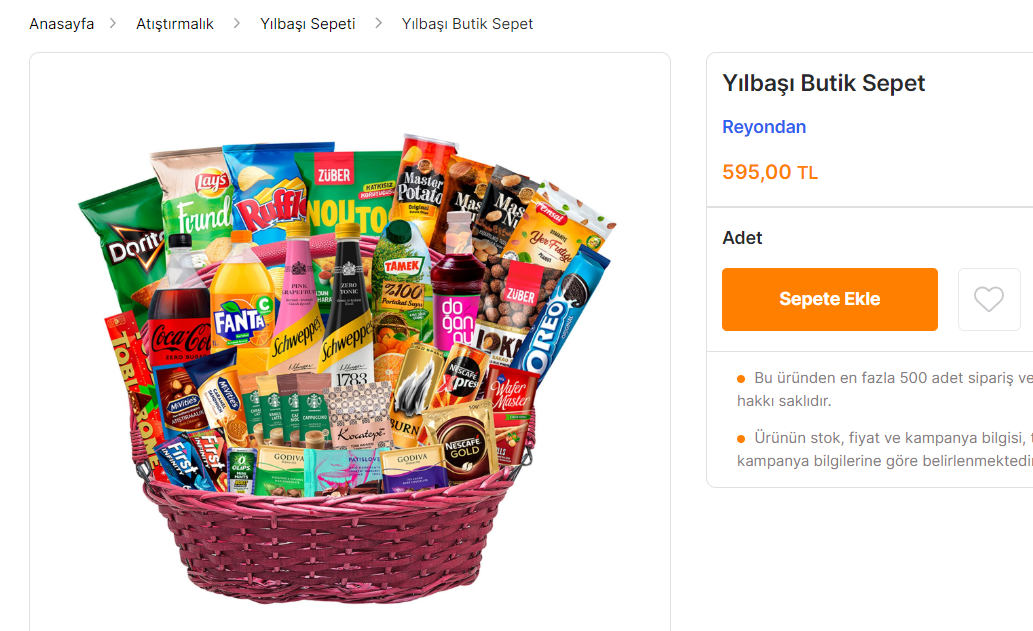The image size is (1033, 631).
Task: Open Yılbaşı Sepeti breadcrumb category
Action: (308, 24)
